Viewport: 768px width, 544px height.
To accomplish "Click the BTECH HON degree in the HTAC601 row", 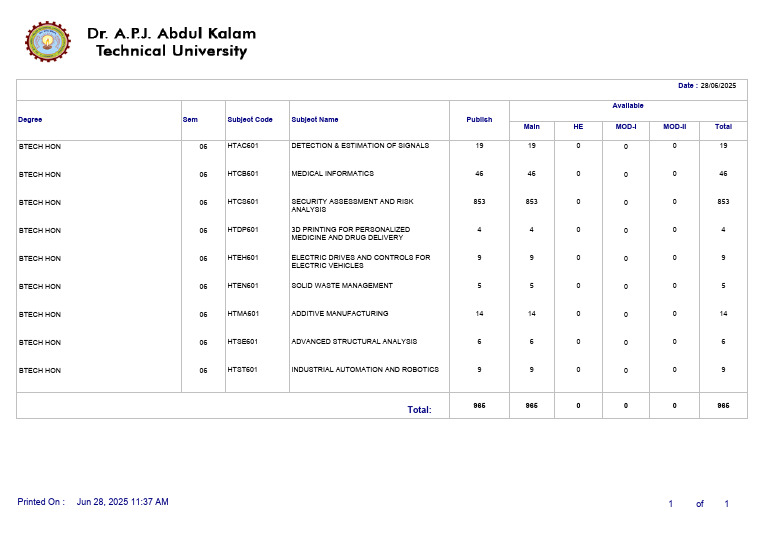I will coord(40,146).
